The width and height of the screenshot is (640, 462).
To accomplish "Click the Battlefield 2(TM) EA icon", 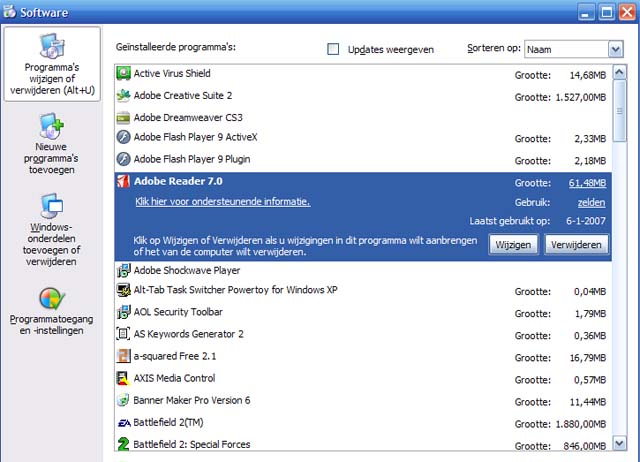I will pyautogui.click(x=124, y=423).
